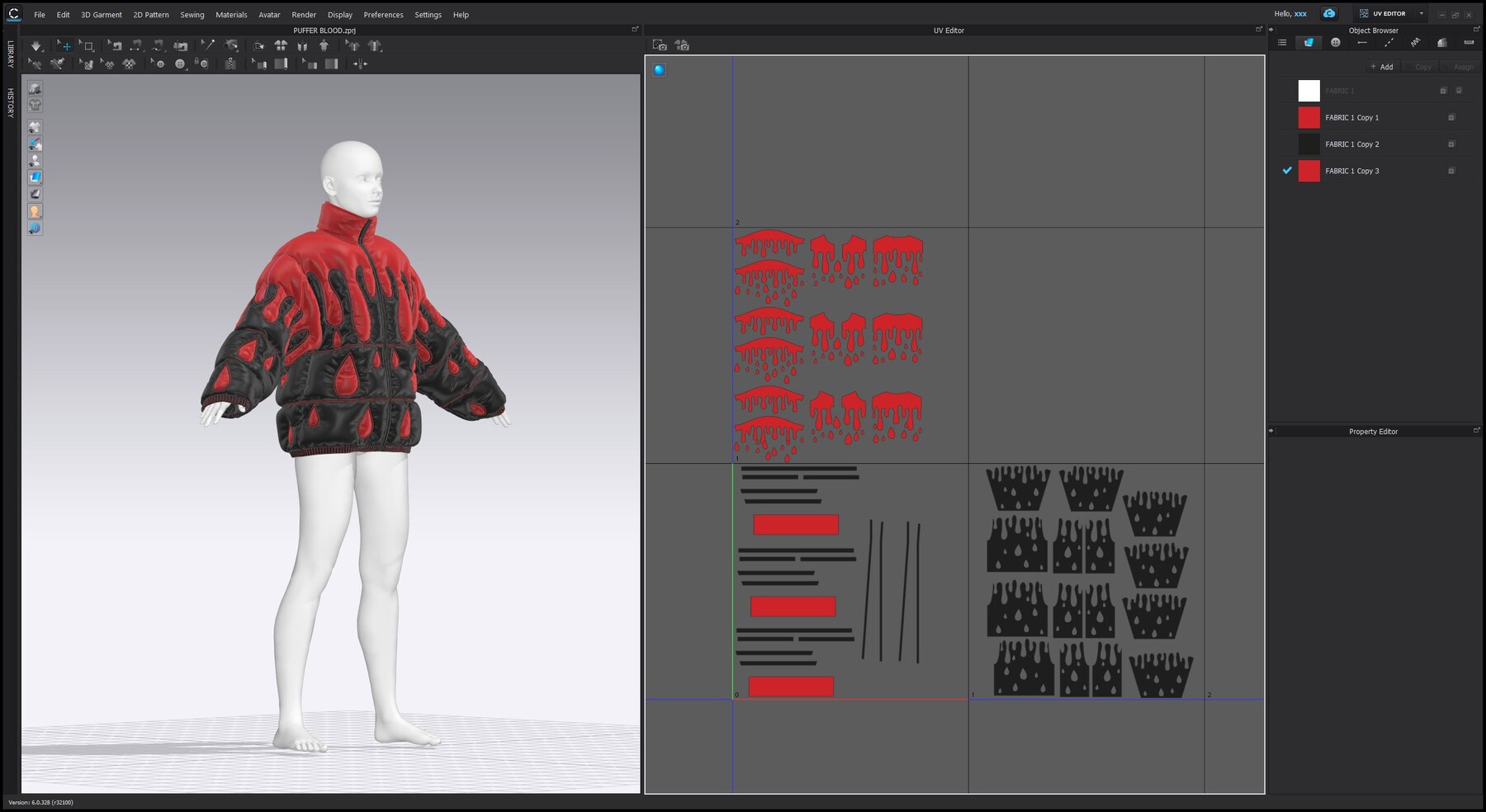Open the Materials menu

tap(231, 14)
